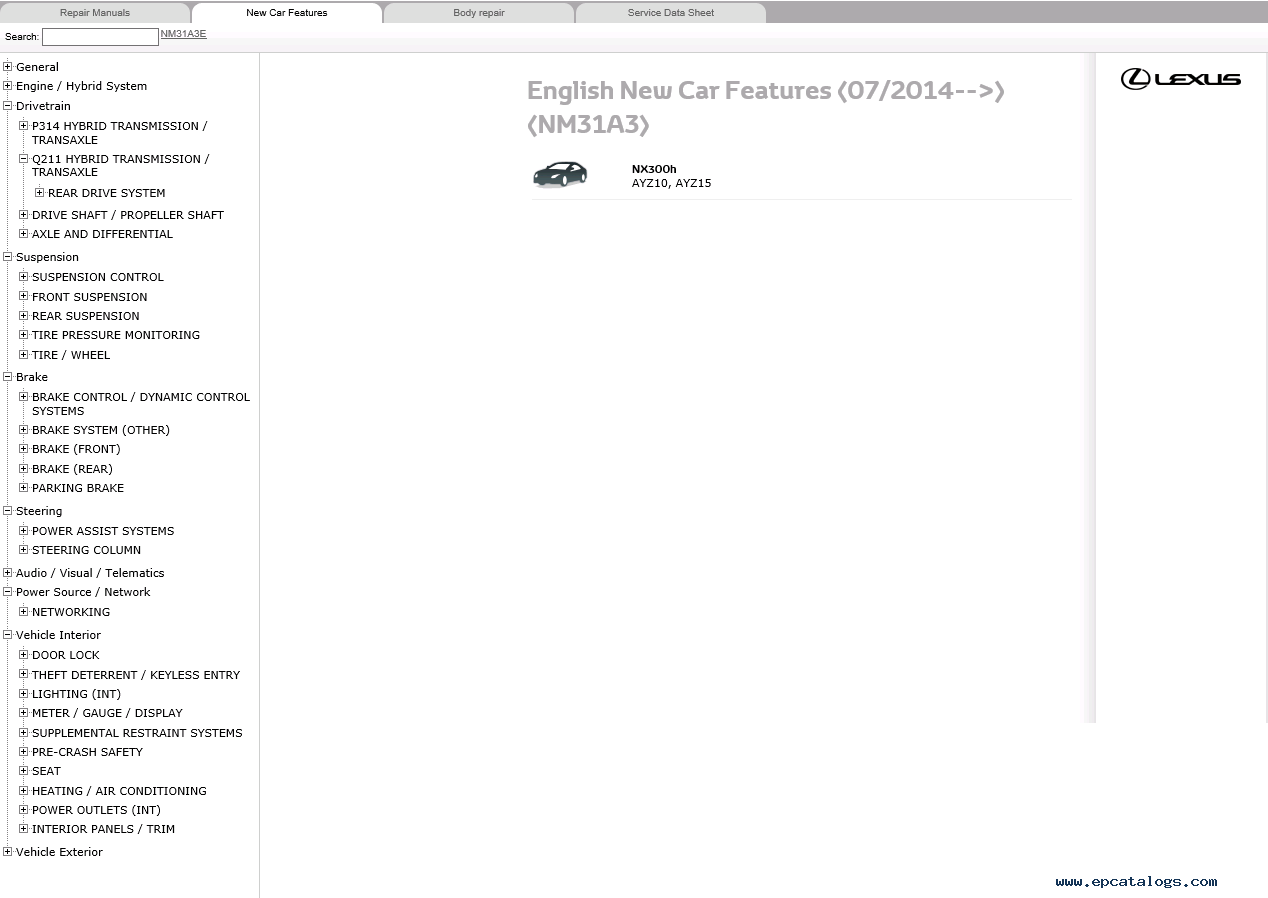Expand the DOOR LOCK node
1268x898 pixels.
pyautogui.click(x=24, y=655)
